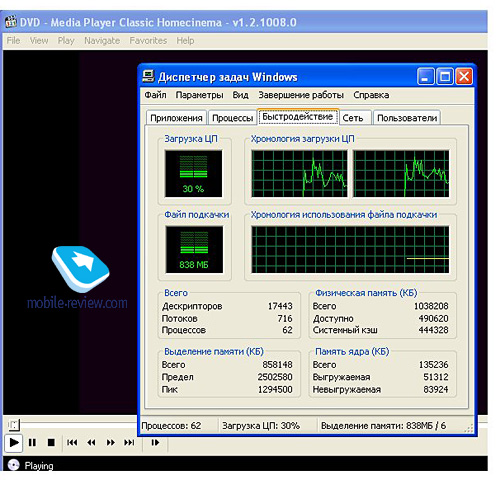Click the seek bar thumb in Media Player
Viewport: 500px width, 480px height.
14,425
